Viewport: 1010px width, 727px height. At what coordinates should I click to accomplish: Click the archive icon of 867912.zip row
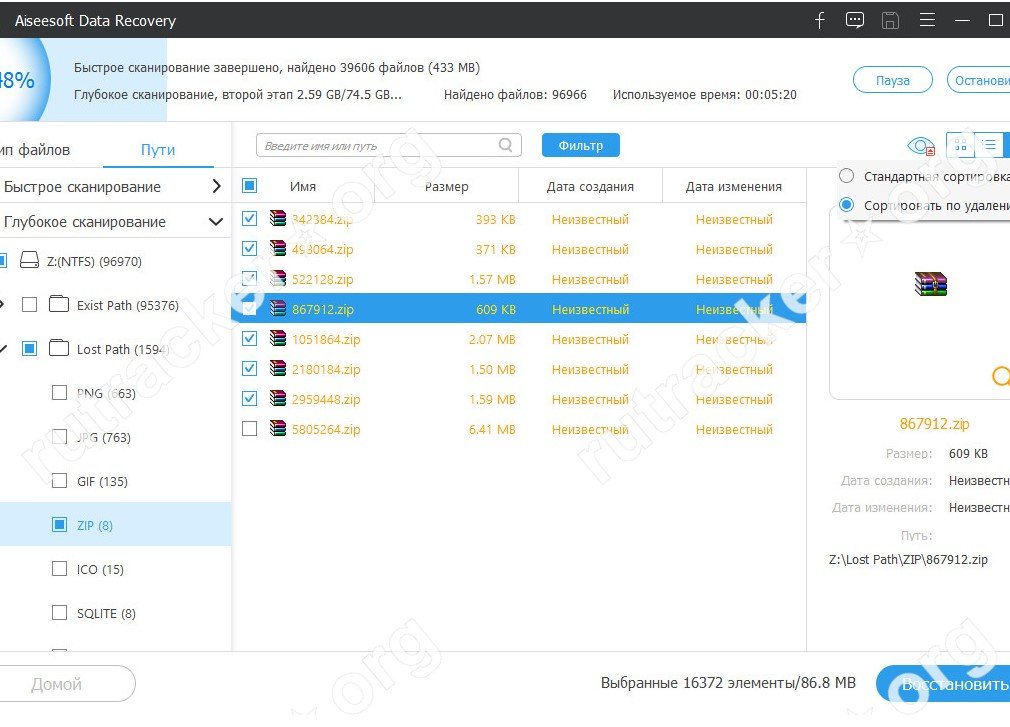point(278,308)
